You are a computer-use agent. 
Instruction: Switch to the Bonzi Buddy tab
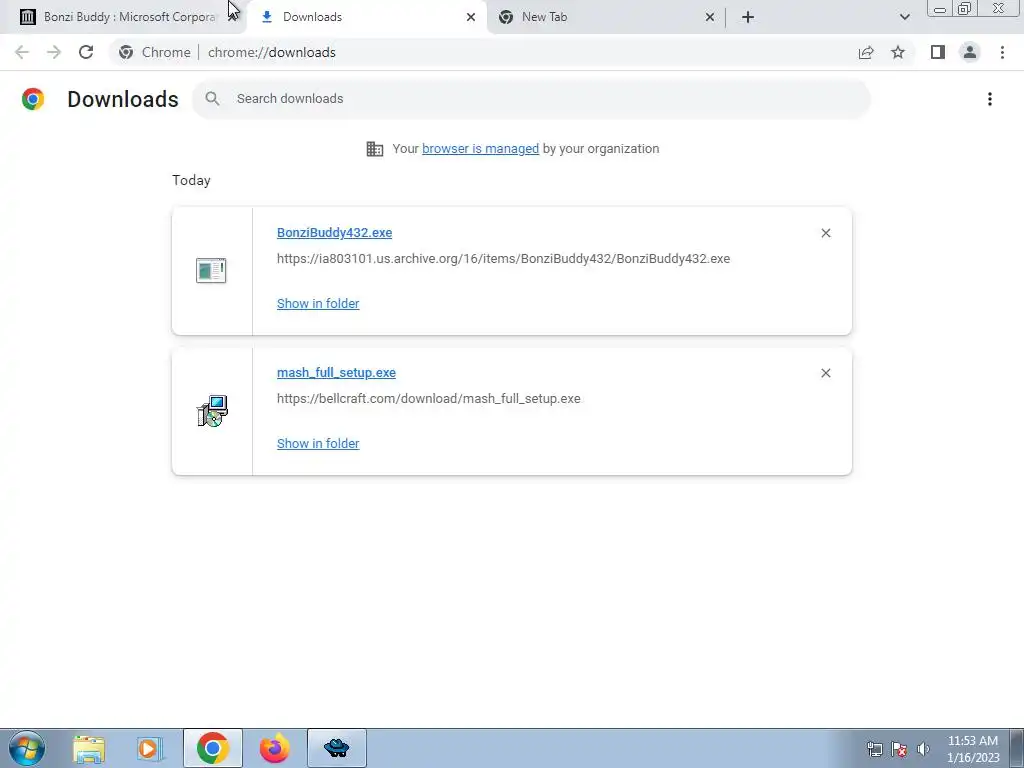[123, 17]
